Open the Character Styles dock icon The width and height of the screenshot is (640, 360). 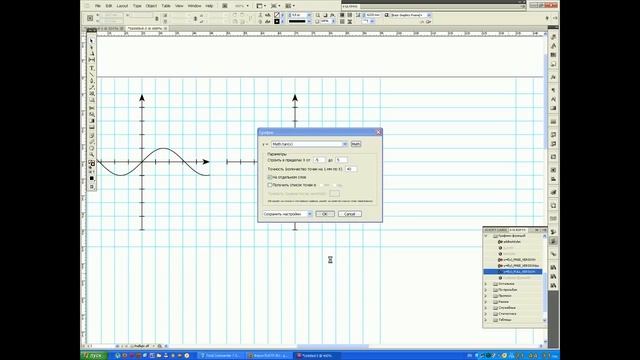tap(553, 99)
